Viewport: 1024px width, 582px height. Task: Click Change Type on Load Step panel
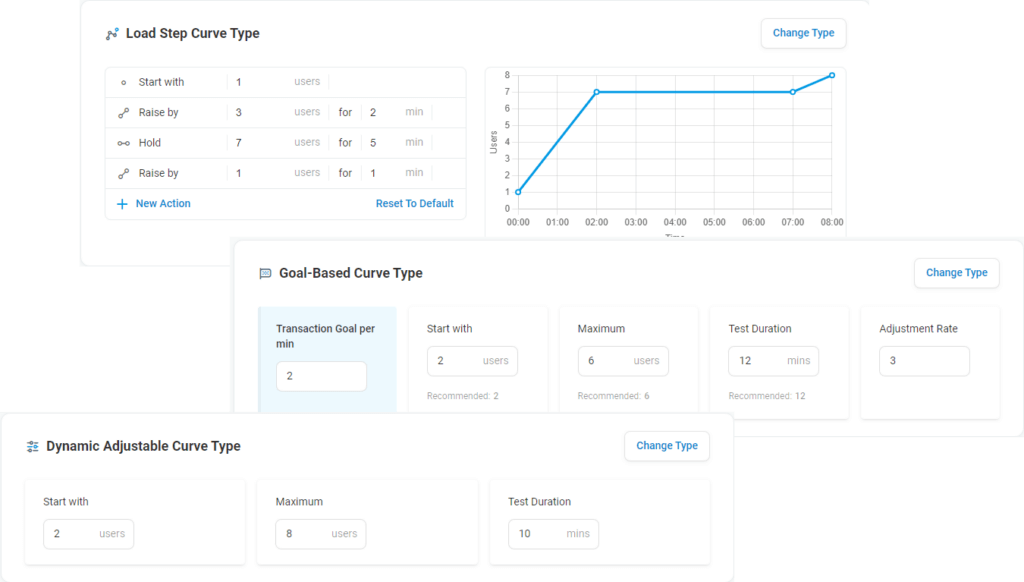pos(803,33)
